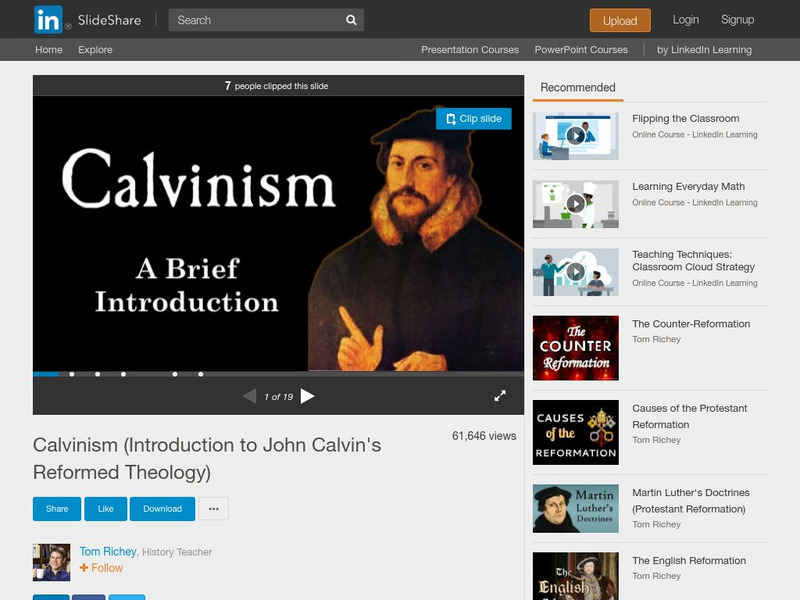Click the Share button

(57, 509)
